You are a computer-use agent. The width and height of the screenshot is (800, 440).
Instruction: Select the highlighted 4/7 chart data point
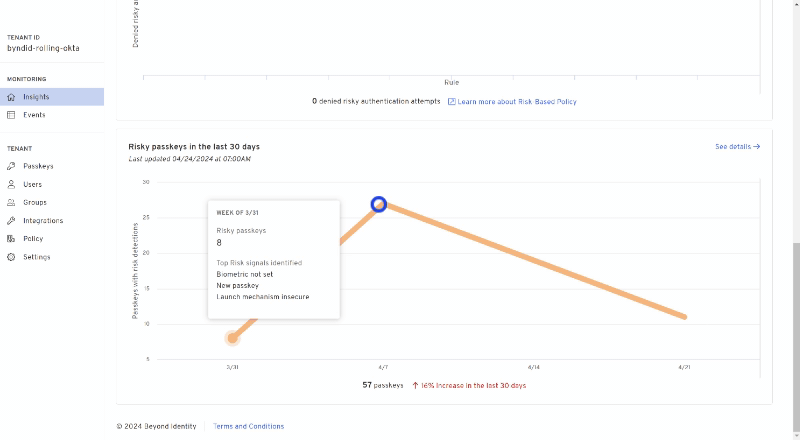379,205
